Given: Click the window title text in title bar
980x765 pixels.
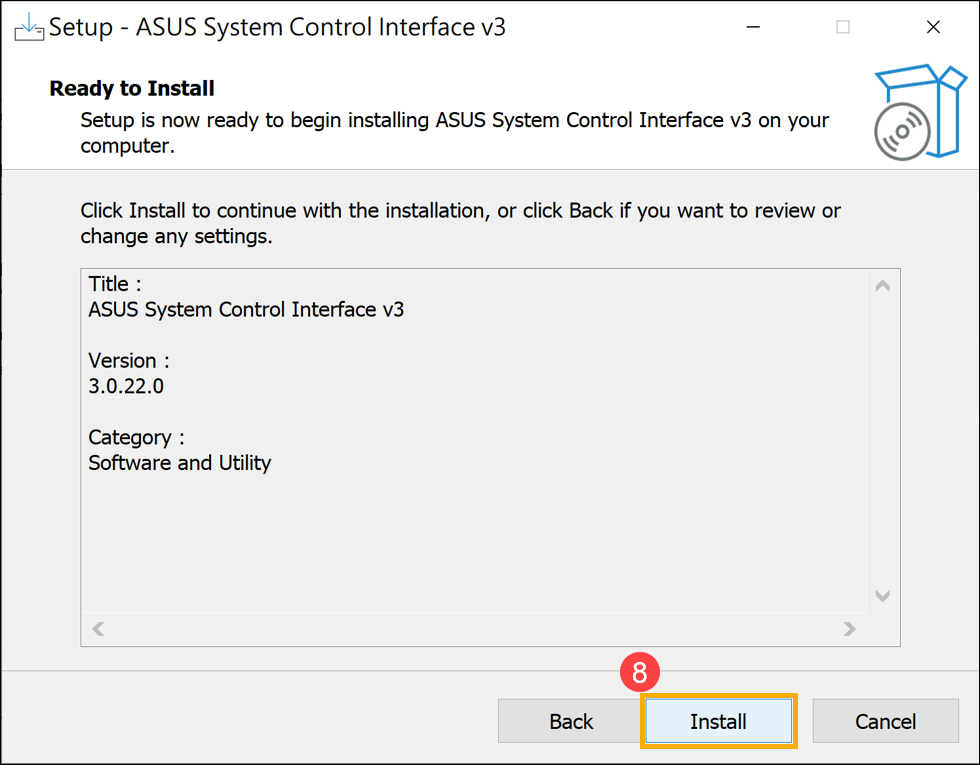Looking at the screenshot, I should [277, 27].
